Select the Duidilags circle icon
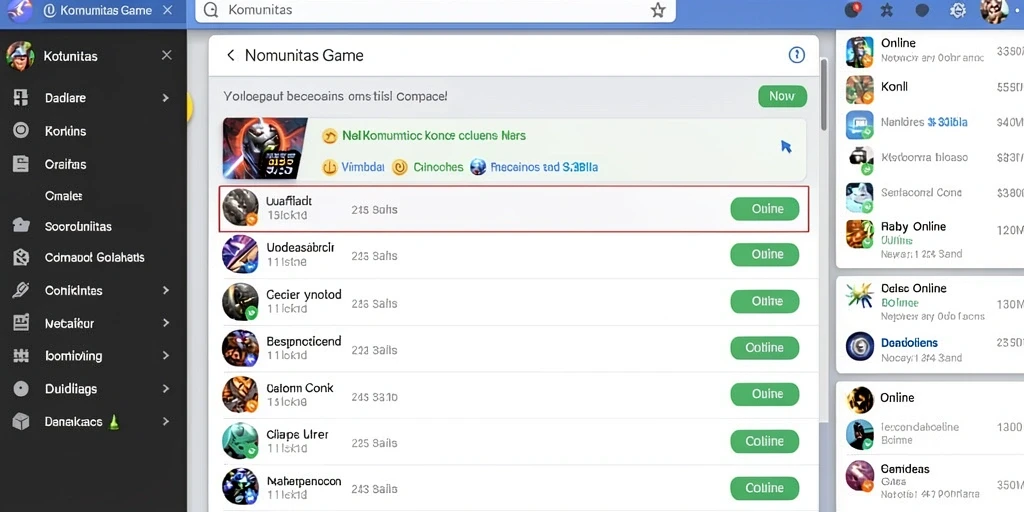 point(21,389)
